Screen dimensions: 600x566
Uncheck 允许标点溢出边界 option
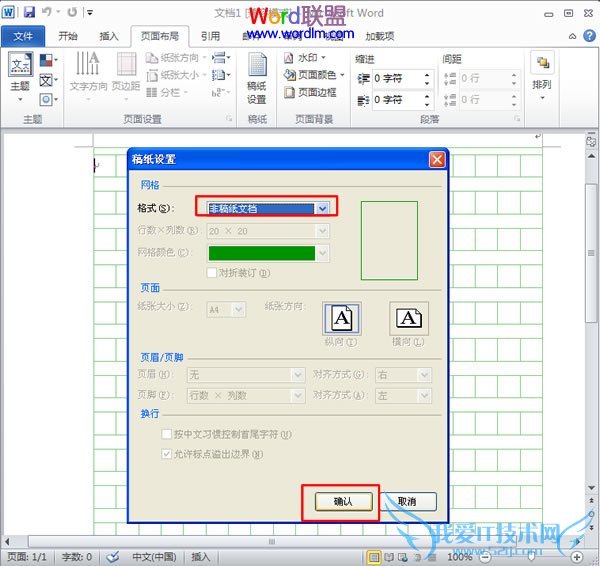[167, 454]
